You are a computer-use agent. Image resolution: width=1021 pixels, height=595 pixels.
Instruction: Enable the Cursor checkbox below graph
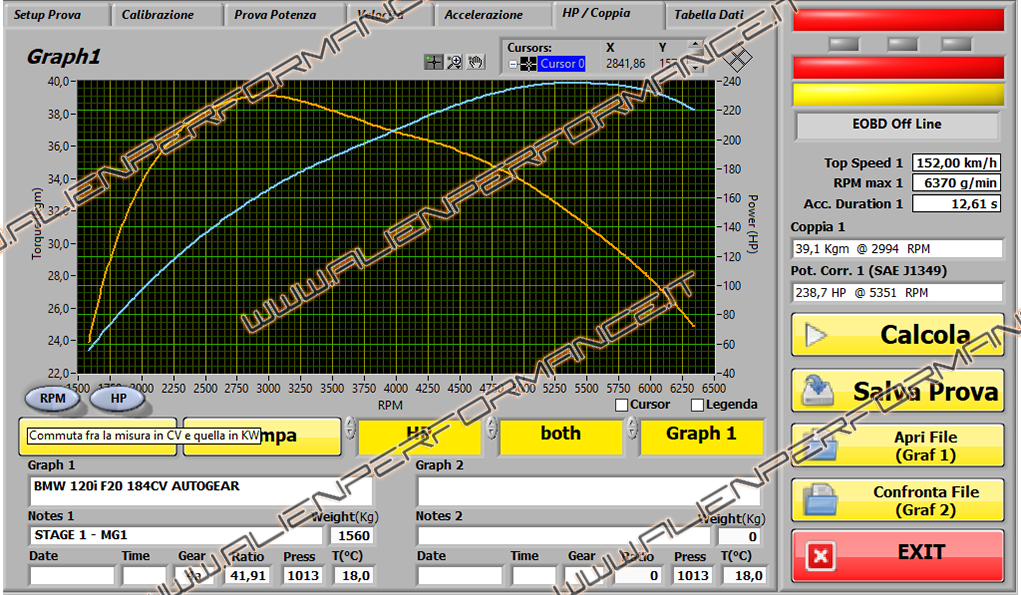[x=622, y=405]
